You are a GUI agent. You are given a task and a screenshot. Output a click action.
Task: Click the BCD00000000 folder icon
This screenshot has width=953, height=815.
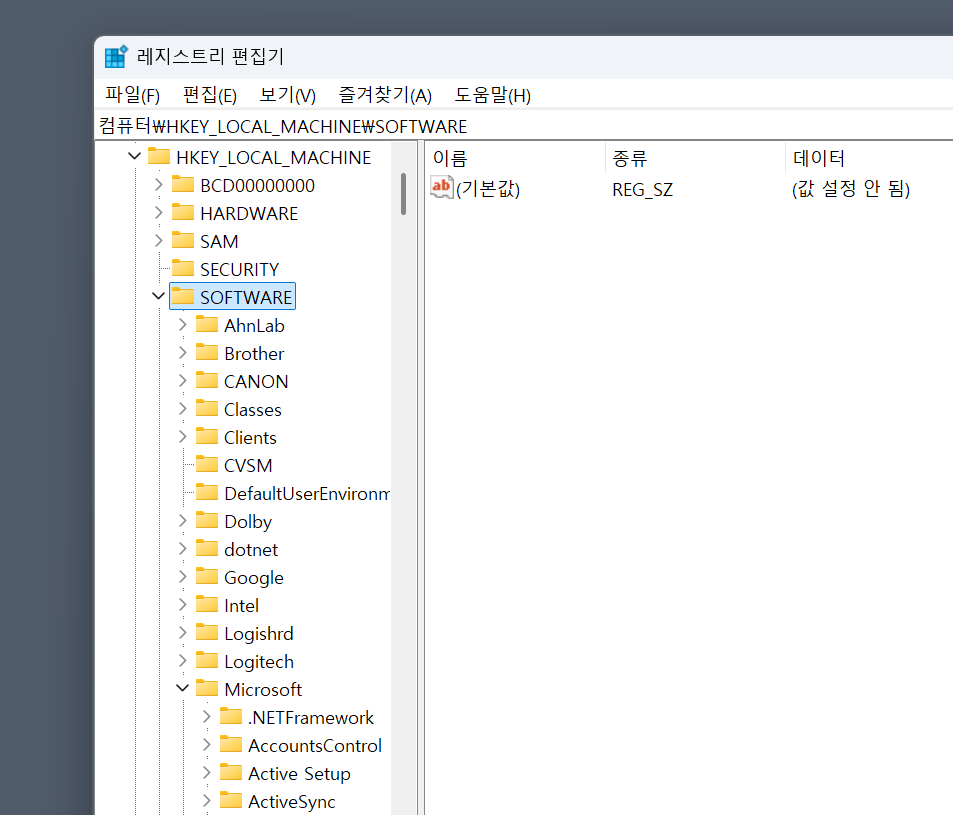pos(183,184)
